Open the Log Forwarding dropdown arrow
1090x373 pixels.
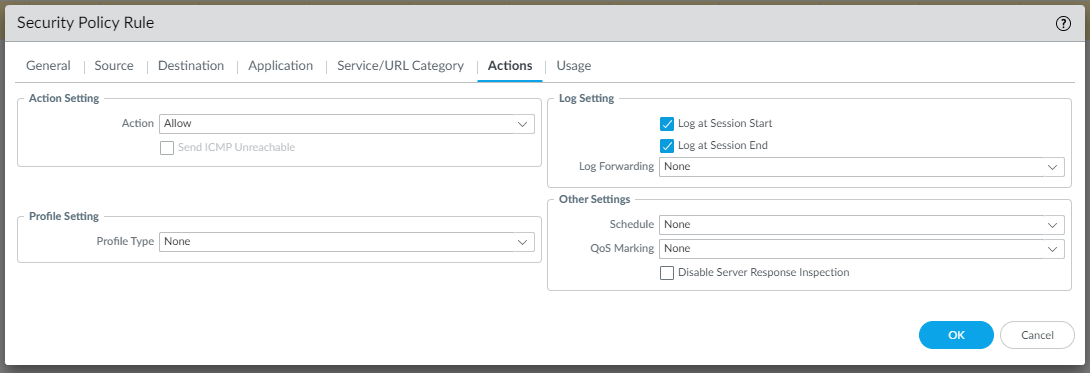tap(1052, 167)
